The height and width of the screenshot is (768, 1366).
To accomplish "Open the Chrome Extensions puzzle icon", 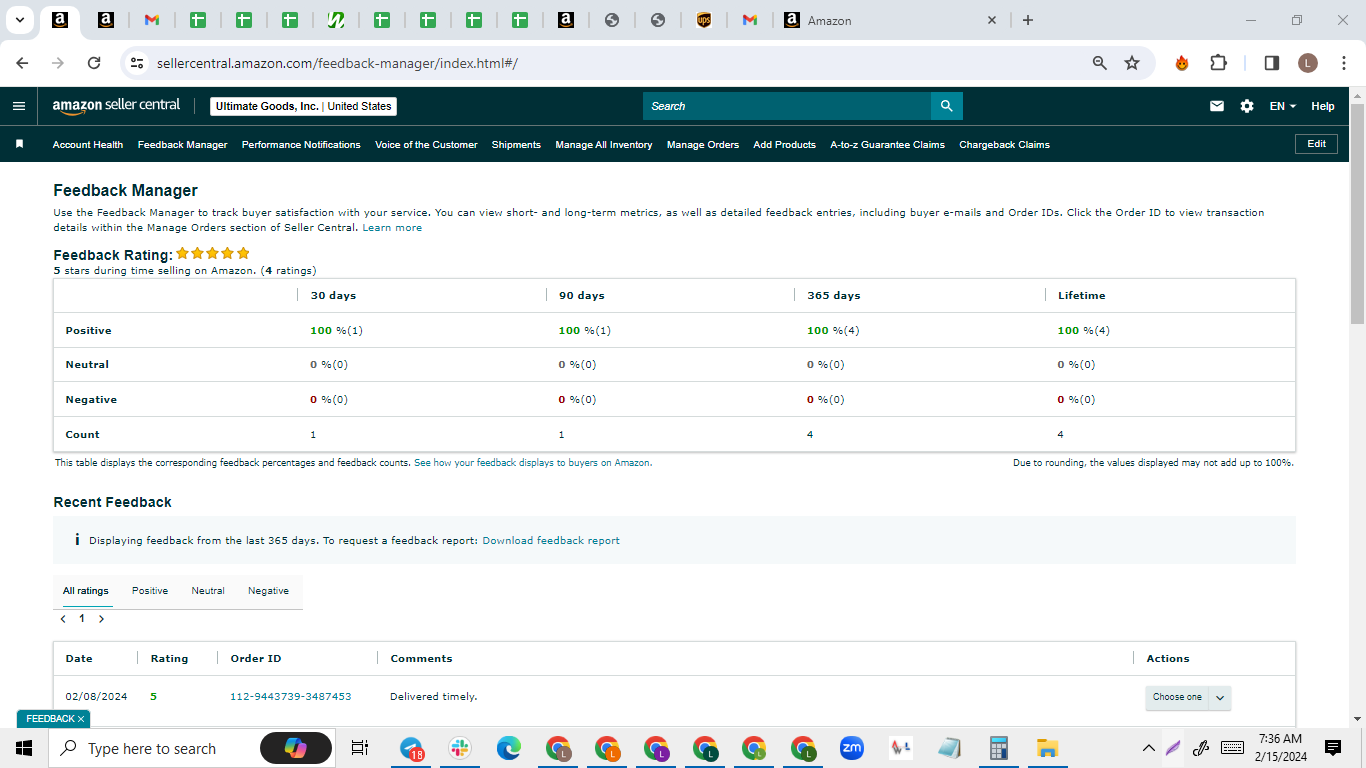I will [1218, 63].
